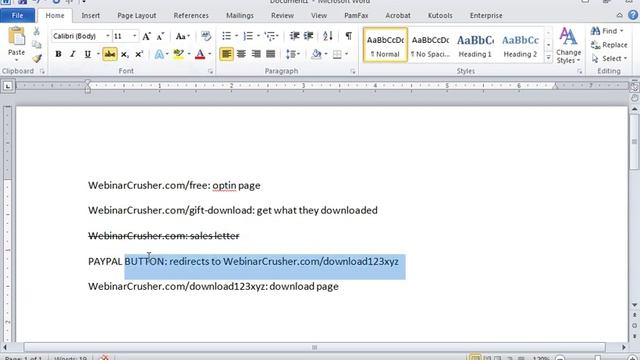Minimize the ribbon with the caret icon
640x360 pixels.
coord(620,15)
